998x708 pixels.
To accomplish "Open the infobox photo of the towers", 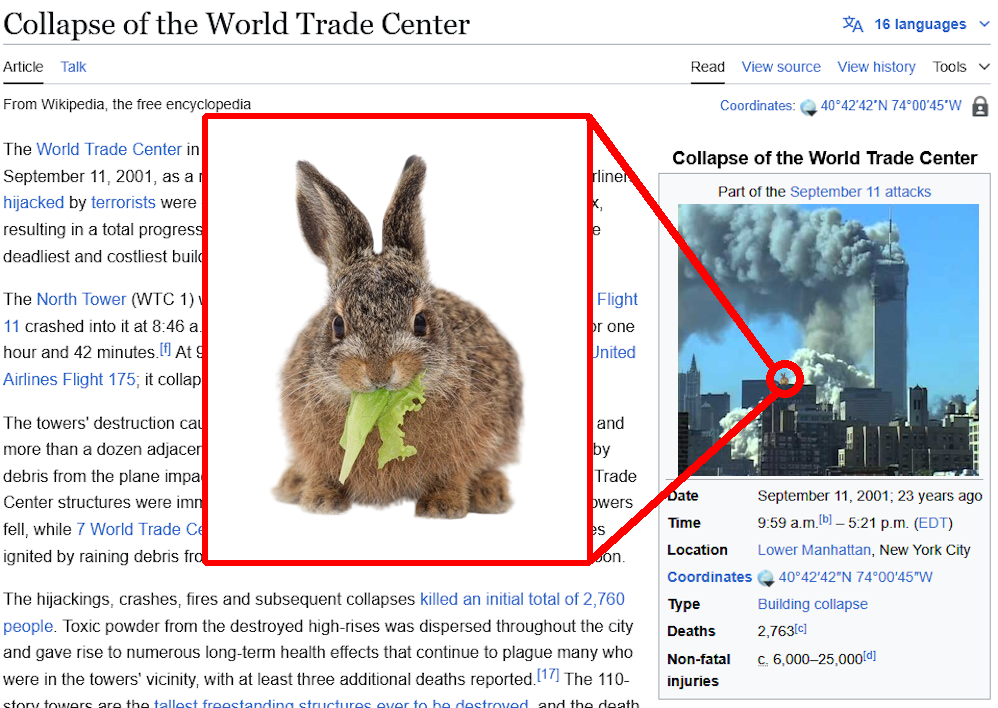I will 828,340.
